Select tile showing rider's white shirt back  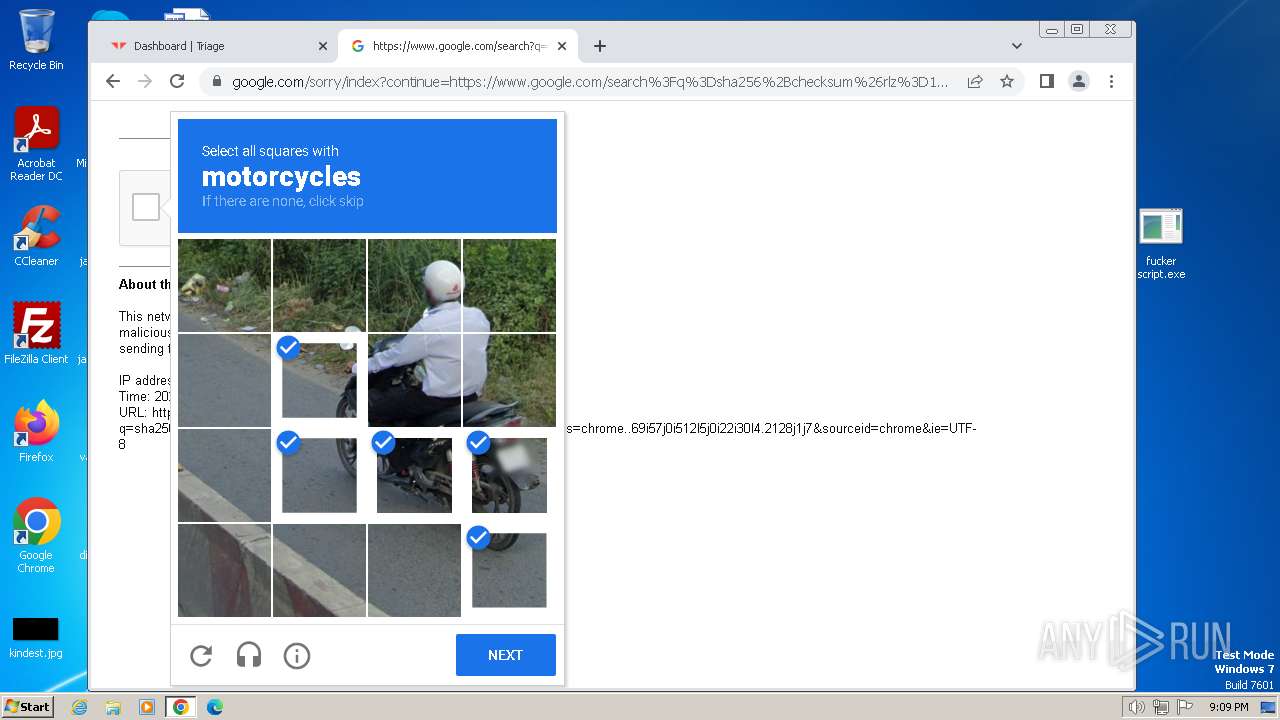point(414,380)
